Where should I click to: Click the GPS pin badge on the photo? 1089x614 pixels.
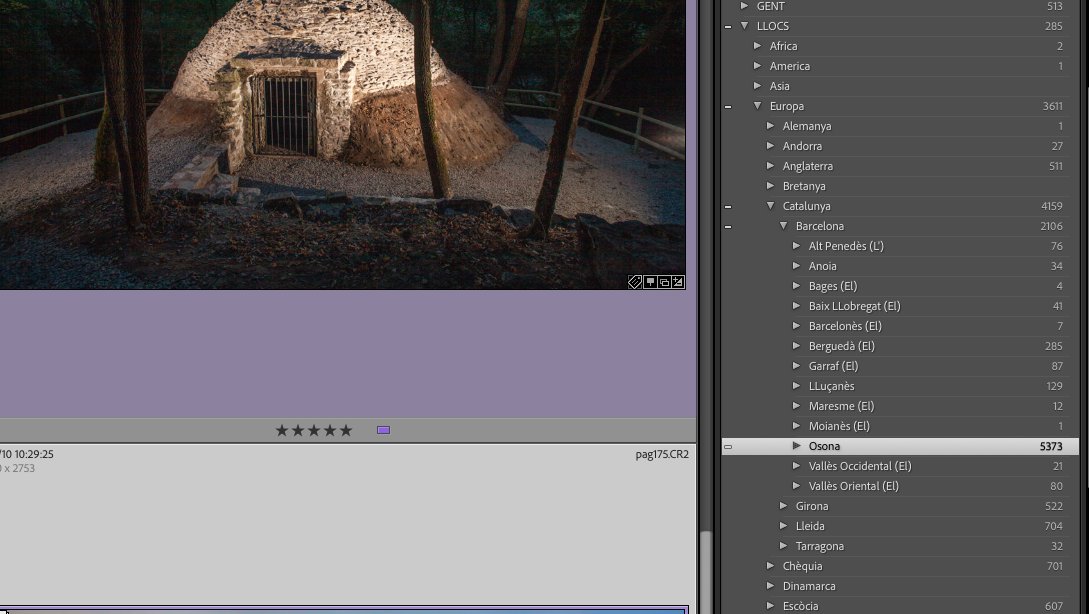pyautogui.click(x=650, y=282)
